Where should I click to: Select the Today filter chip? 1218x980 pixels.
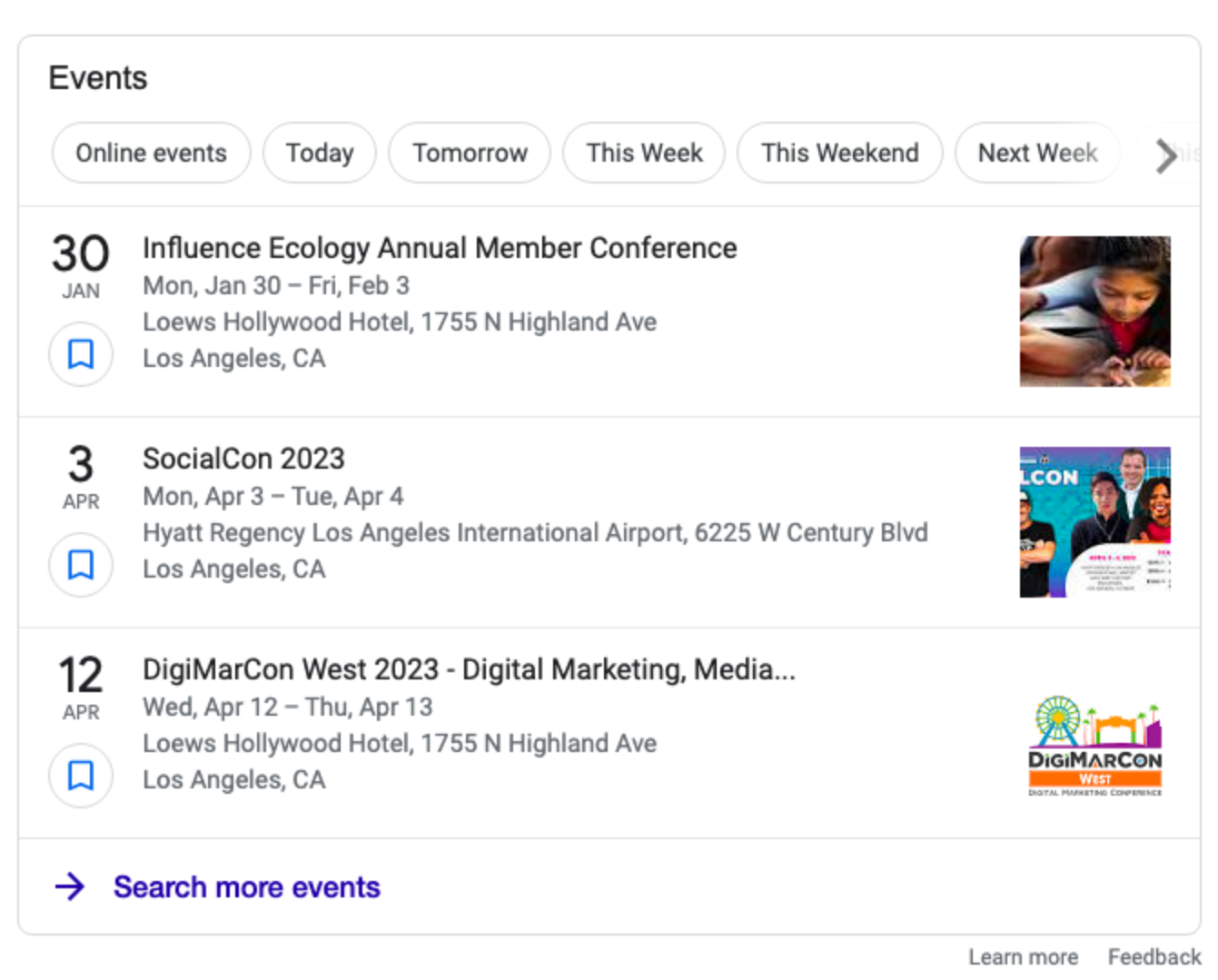pyautogui.click(x=320, y=153)
